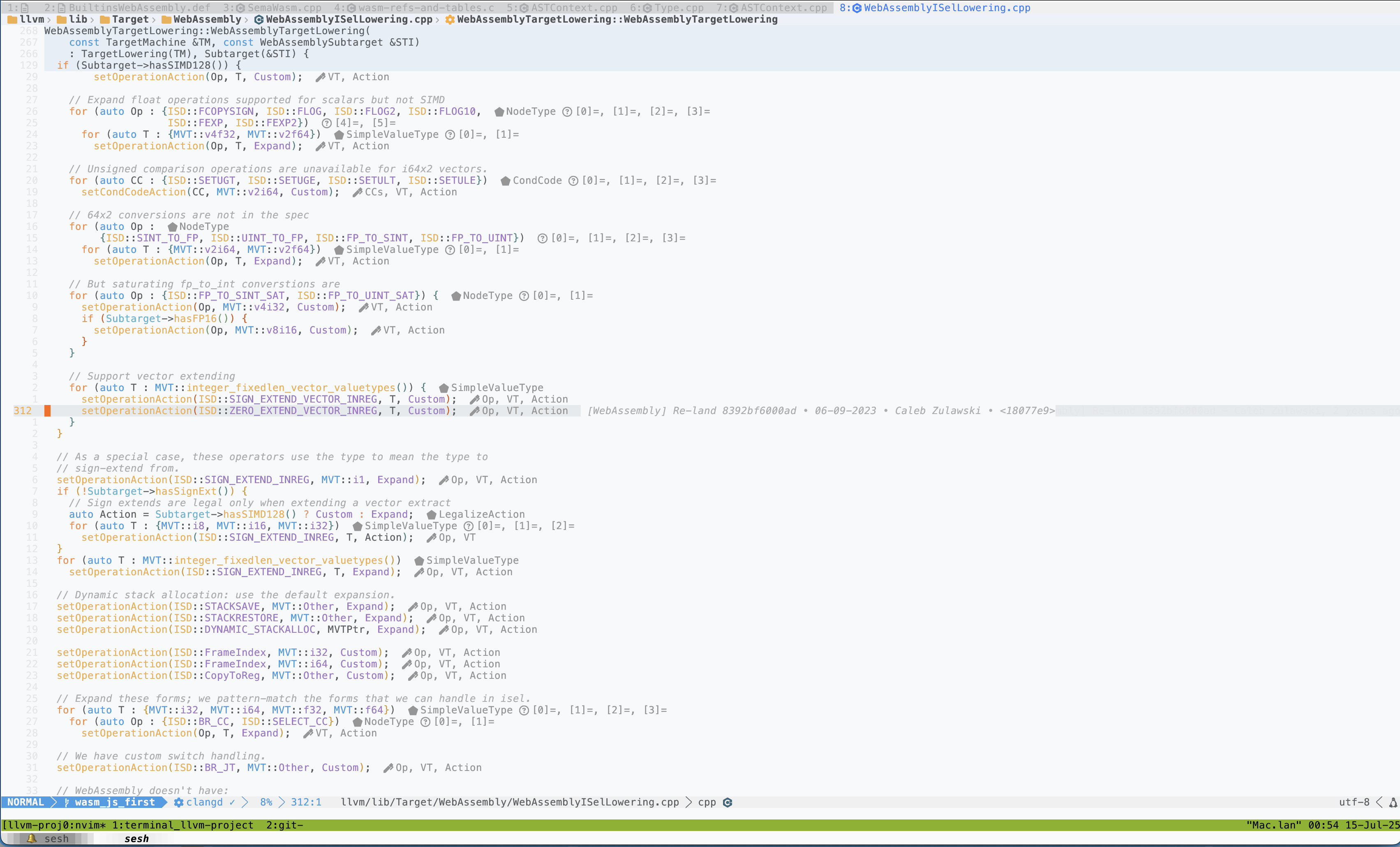Open the Type.cpp buffer tab
The image size is (1400, 847).
tap(666, 7)
